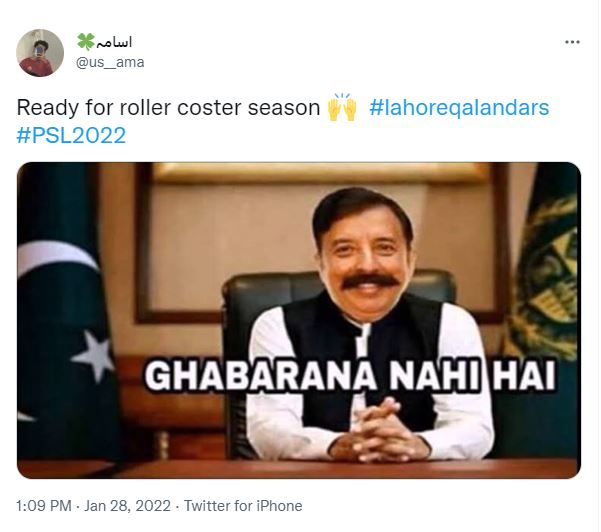This screenshot has width=601, height=532.
Task: Open the three-dot more options menu
Action: 572,42
